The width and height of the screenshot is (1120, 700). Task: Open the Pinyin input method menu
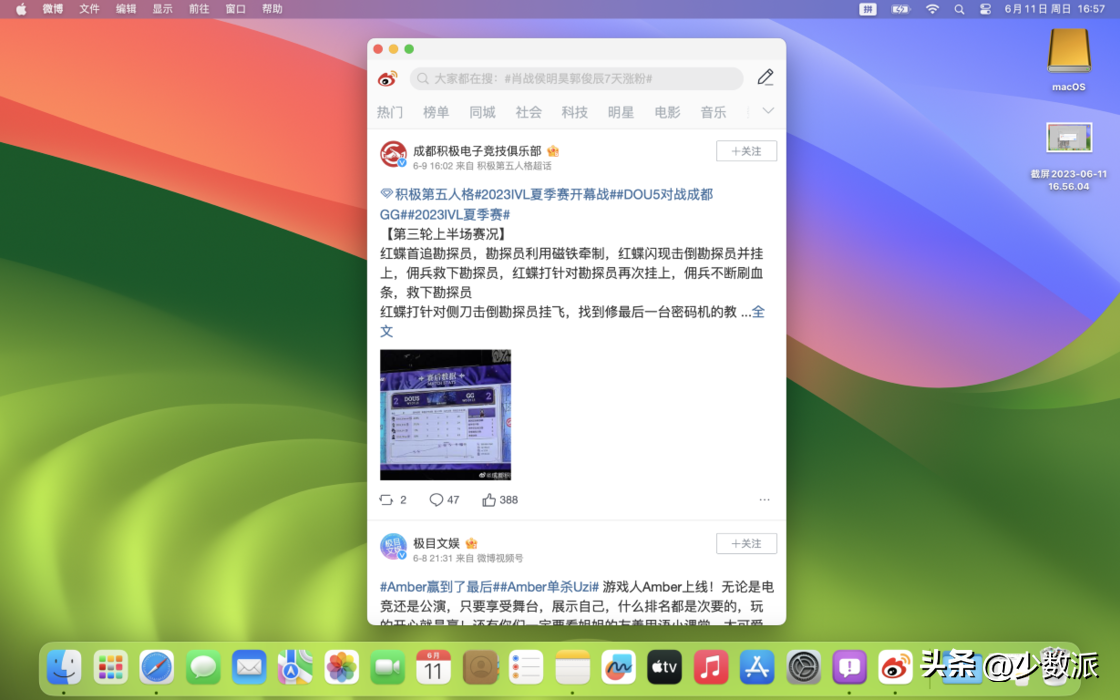pos(868,9)
